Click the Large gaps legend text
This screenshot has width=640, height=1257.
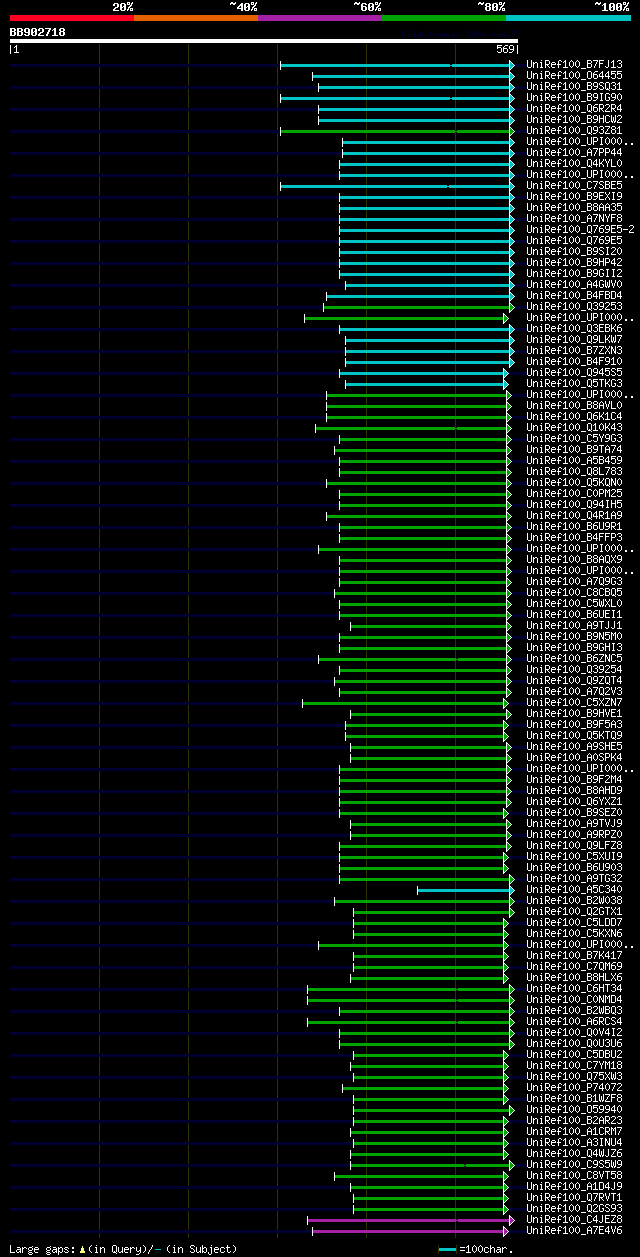[x=123, y=1249]
